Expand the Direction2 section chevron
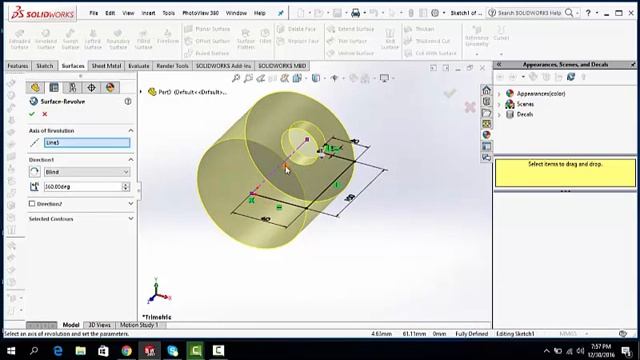640x360 pixels. [131, 204]
